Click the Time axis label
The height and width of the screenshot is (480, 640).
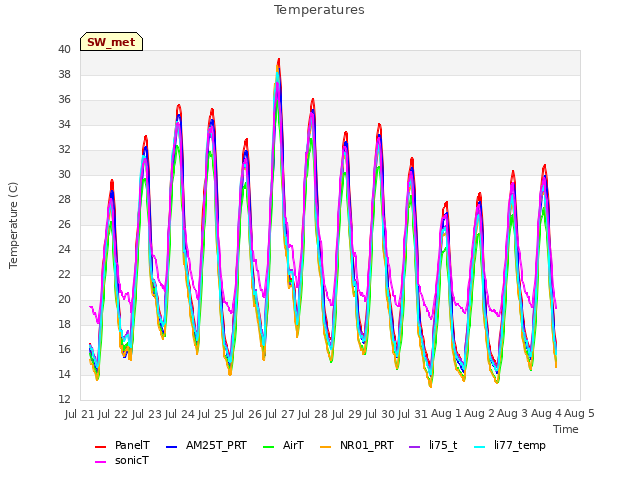click(566, 429)
